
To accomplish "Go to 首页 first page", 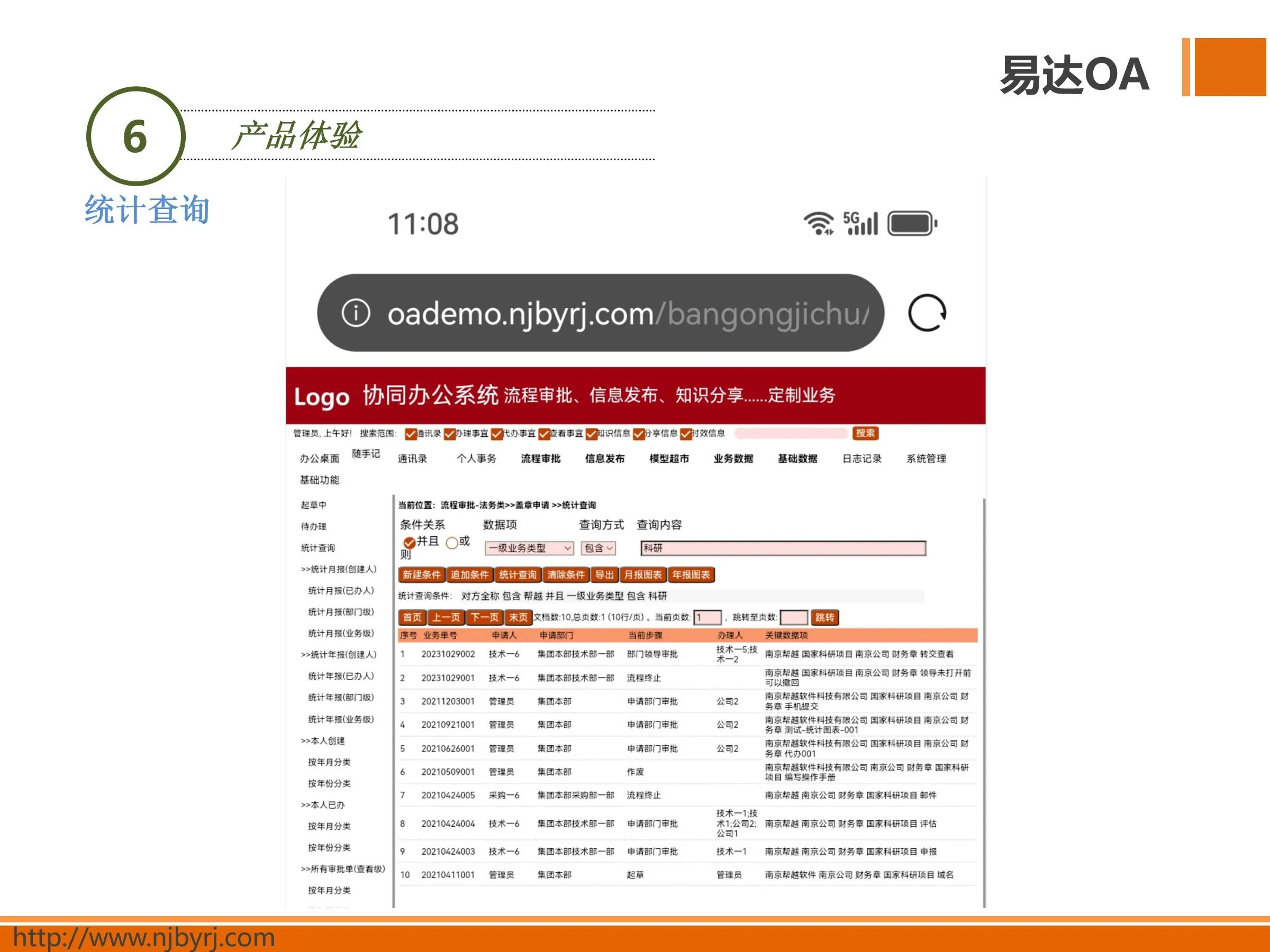I will click(412, 617).
